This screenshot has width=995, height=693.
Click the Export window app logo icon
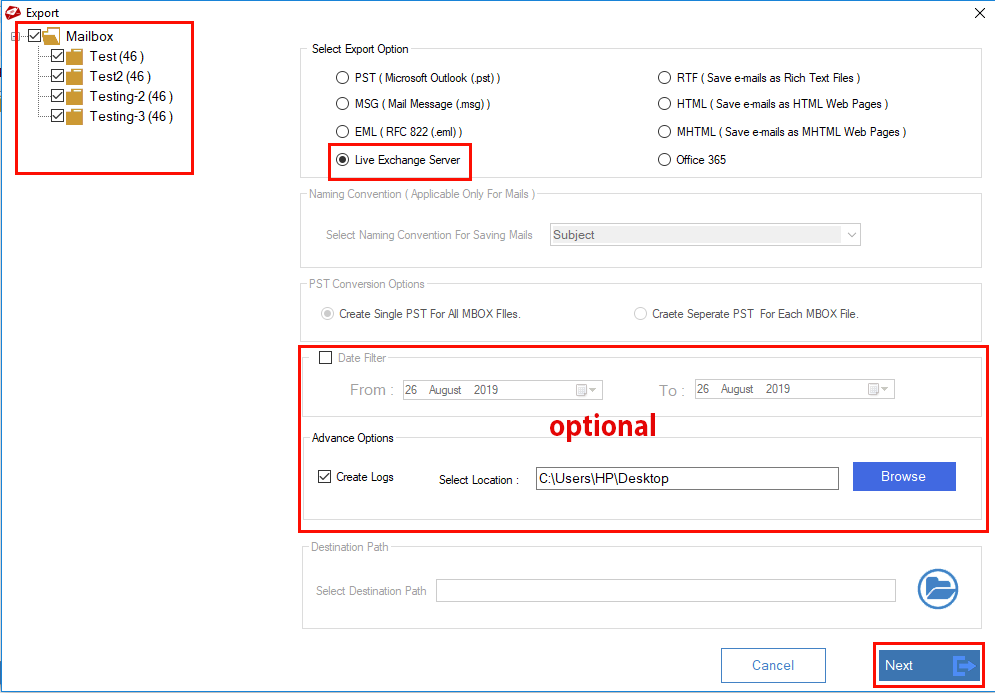[x=13, y=12]
